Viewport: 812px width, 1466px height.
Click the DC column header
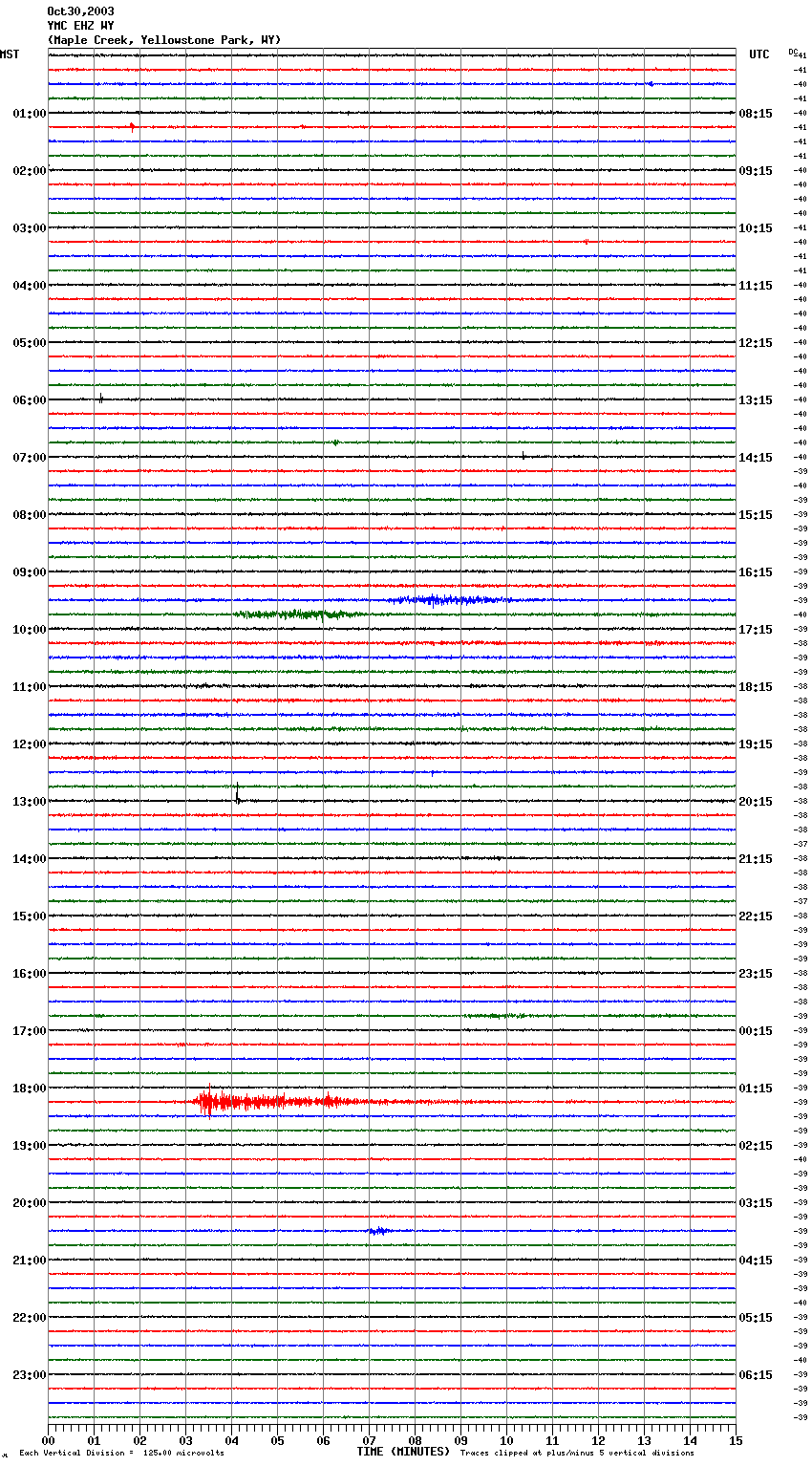[793, 52]
